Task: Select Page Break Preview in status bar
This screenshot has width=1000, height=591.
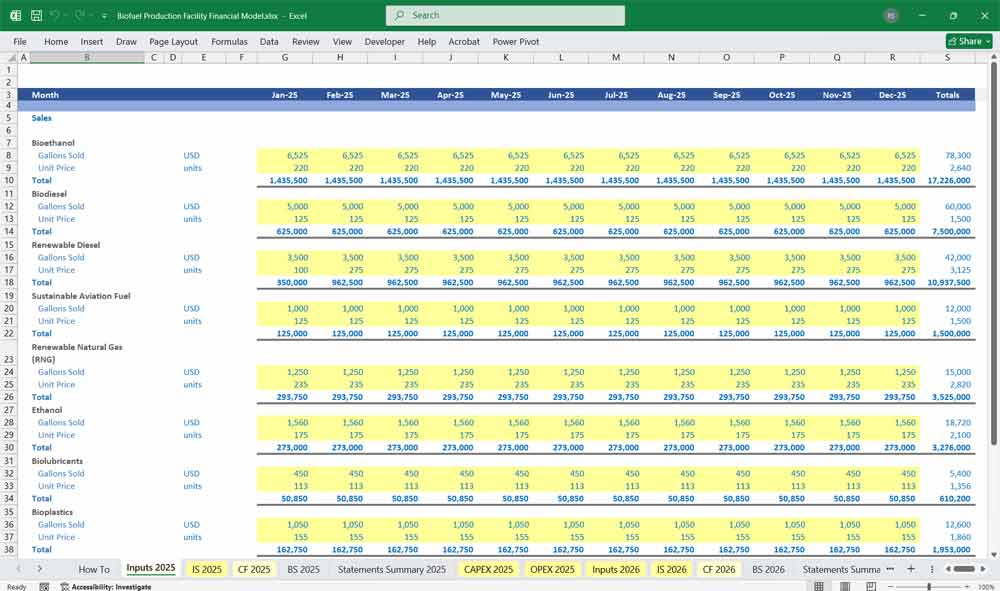Action: point(870,586)
